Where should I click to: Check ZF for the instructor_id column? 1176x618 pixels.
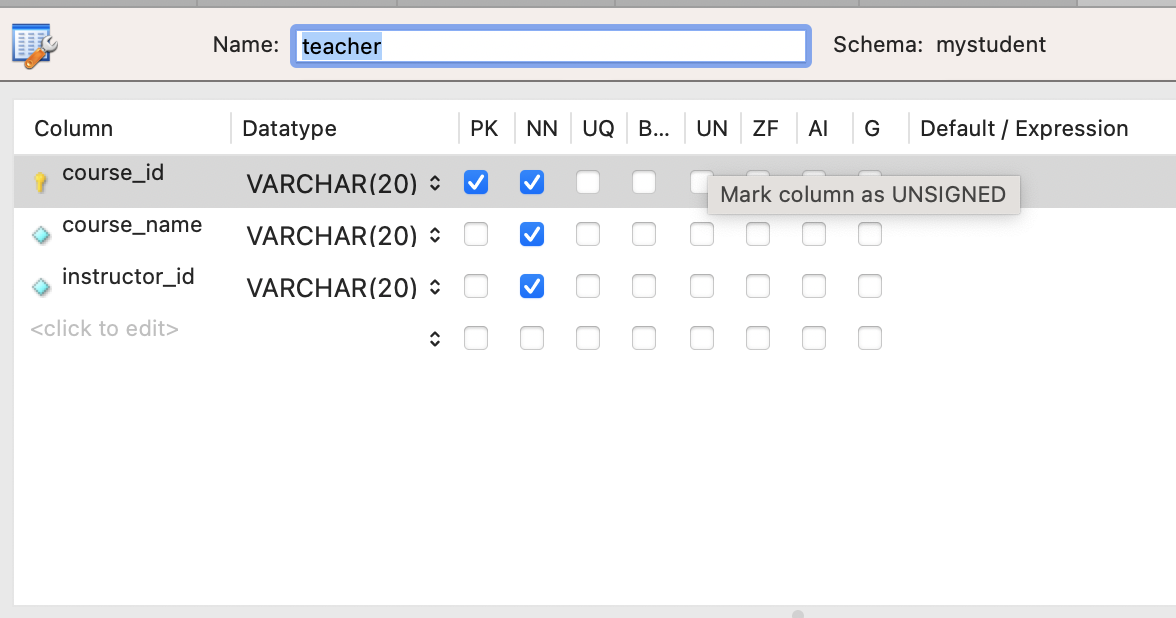757,286
